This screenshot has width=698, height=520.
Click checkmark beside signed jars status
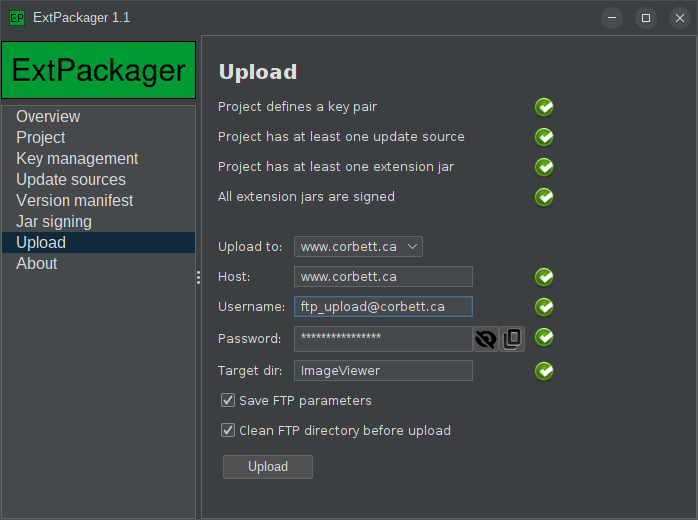(544, 197)
